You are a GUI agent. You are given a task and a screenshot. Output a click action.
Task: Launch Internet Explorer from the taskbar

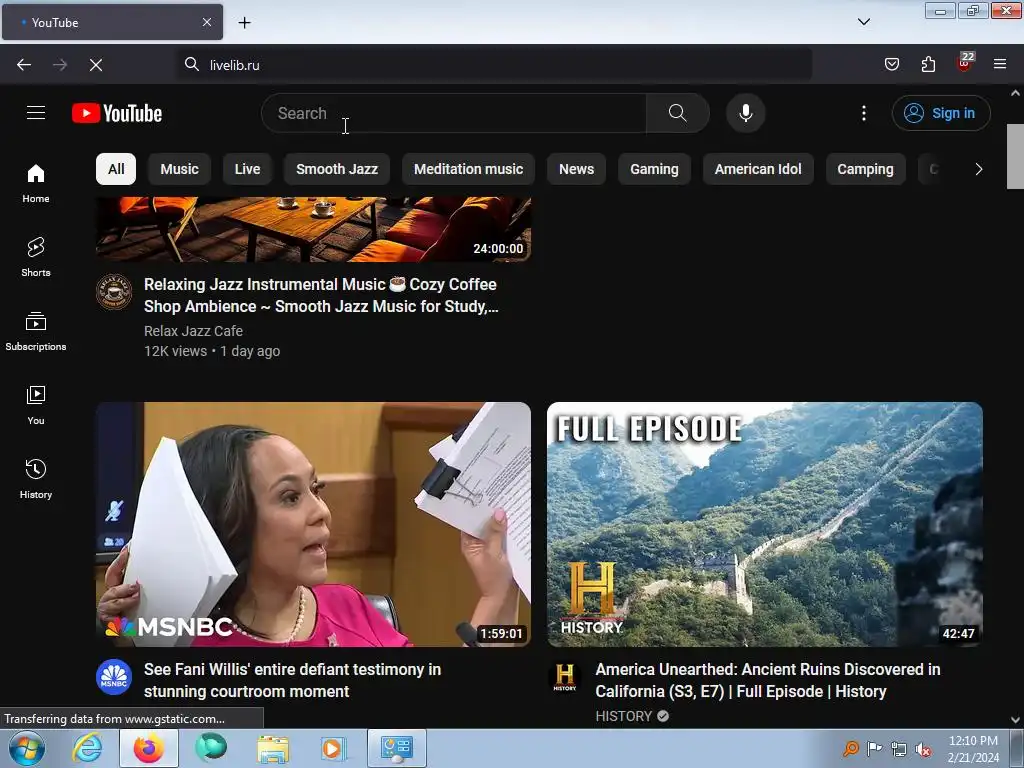click(x=87, y=748)
